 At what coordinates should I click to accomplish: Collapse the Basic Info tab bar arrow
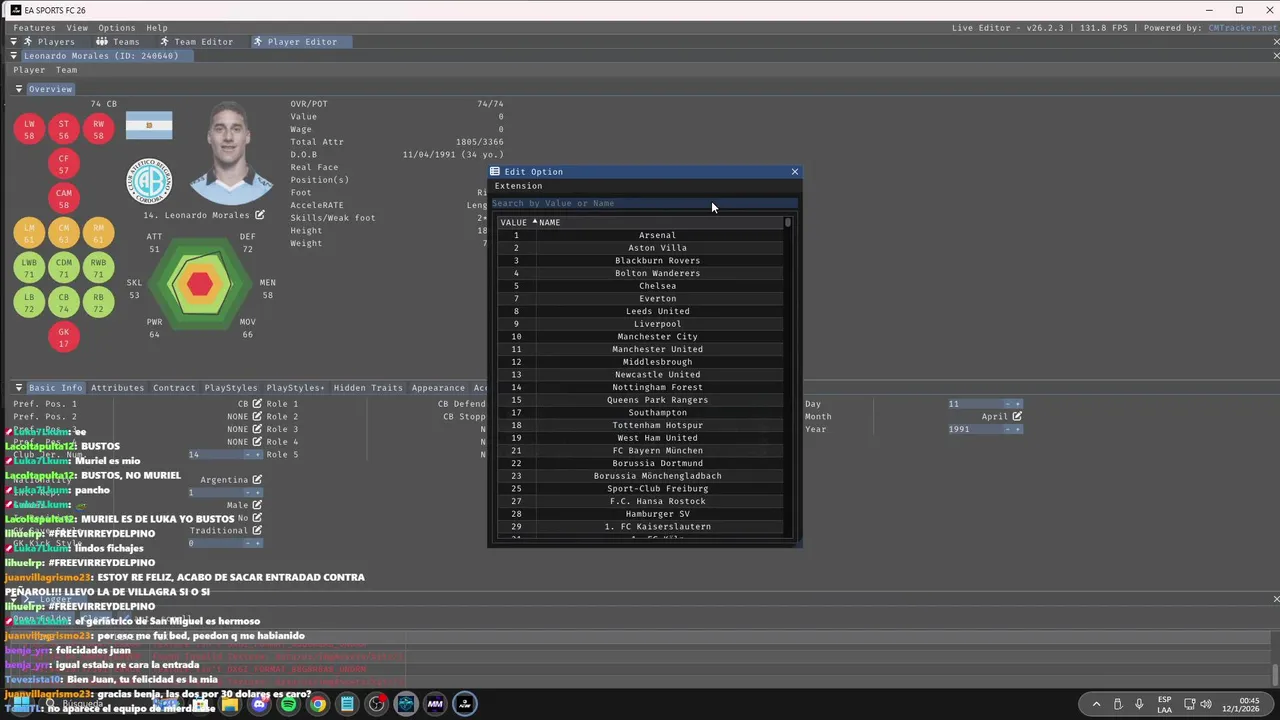pos(19,387)
